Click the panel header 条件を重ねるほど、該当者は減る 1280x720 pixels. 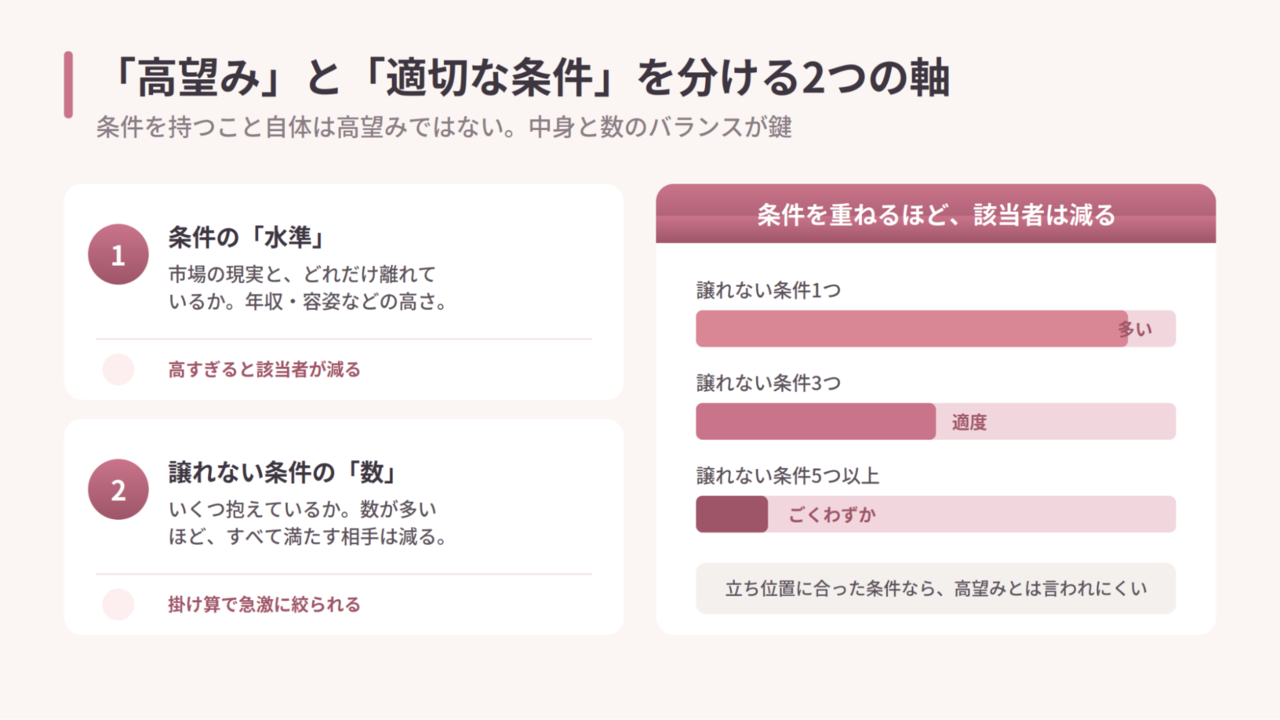pos(936,214)
